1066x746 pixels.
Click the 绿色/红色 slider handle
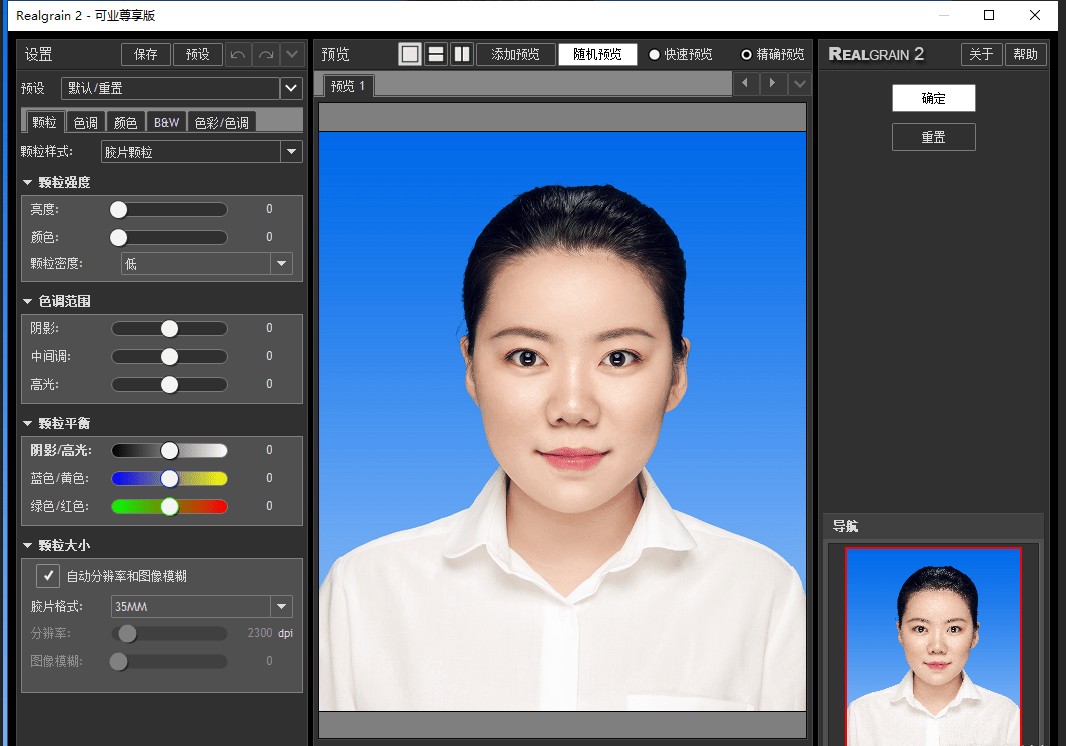point(169,507)
